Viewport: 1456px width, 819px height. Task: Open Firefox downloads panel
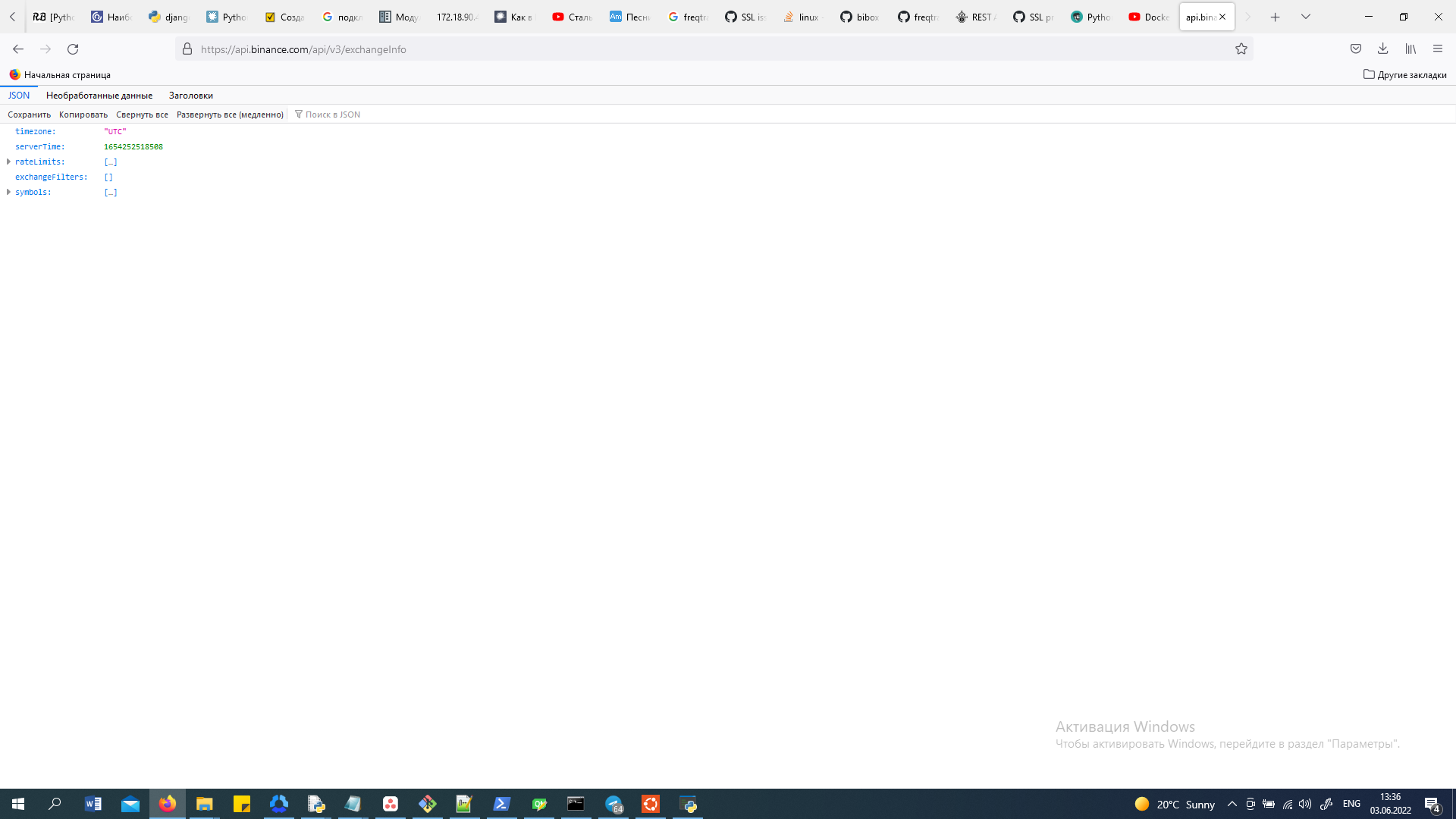point(1382,49)
